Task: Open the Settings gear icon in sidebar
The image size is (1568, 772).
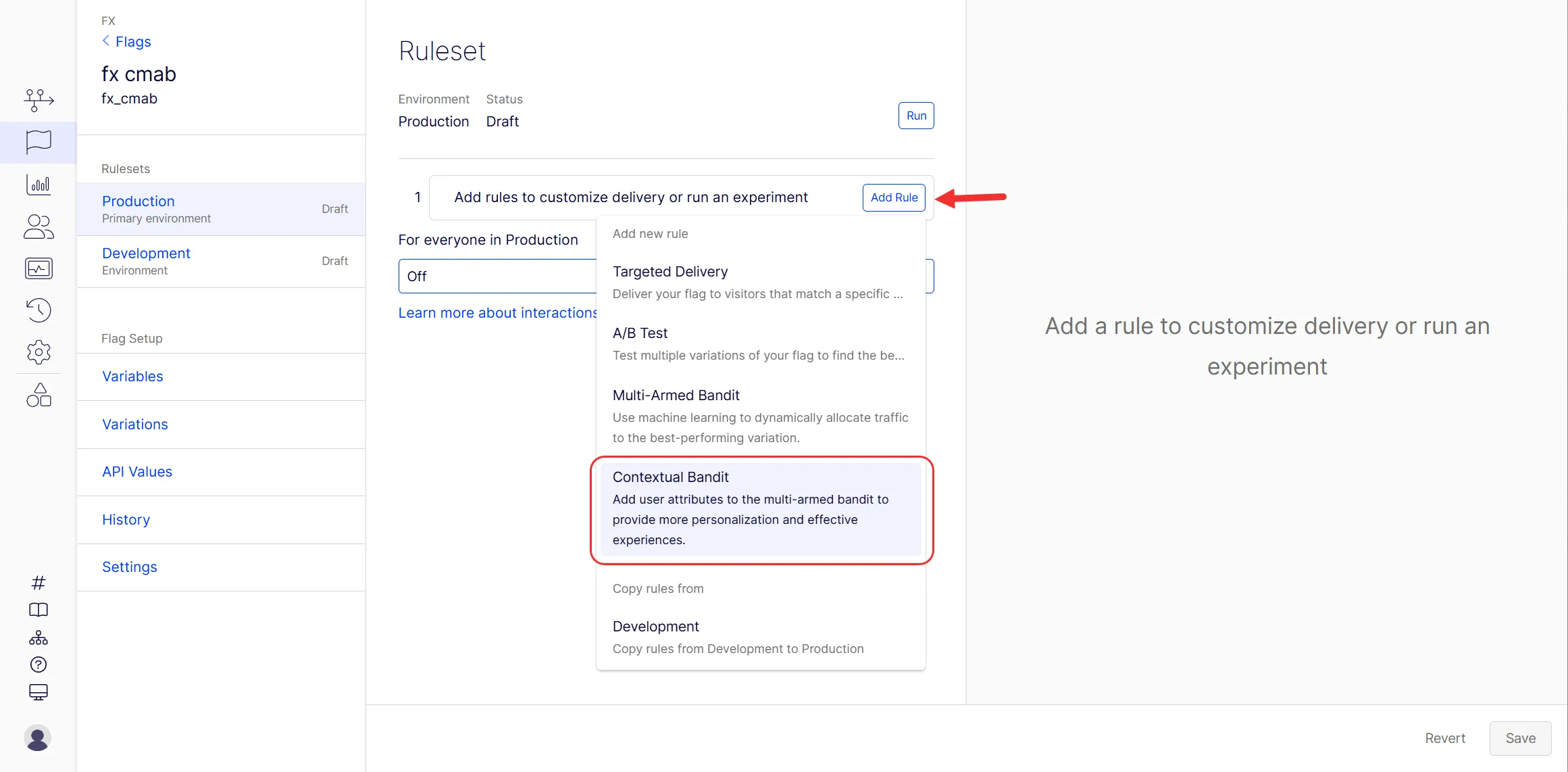Action: (39, 352)
